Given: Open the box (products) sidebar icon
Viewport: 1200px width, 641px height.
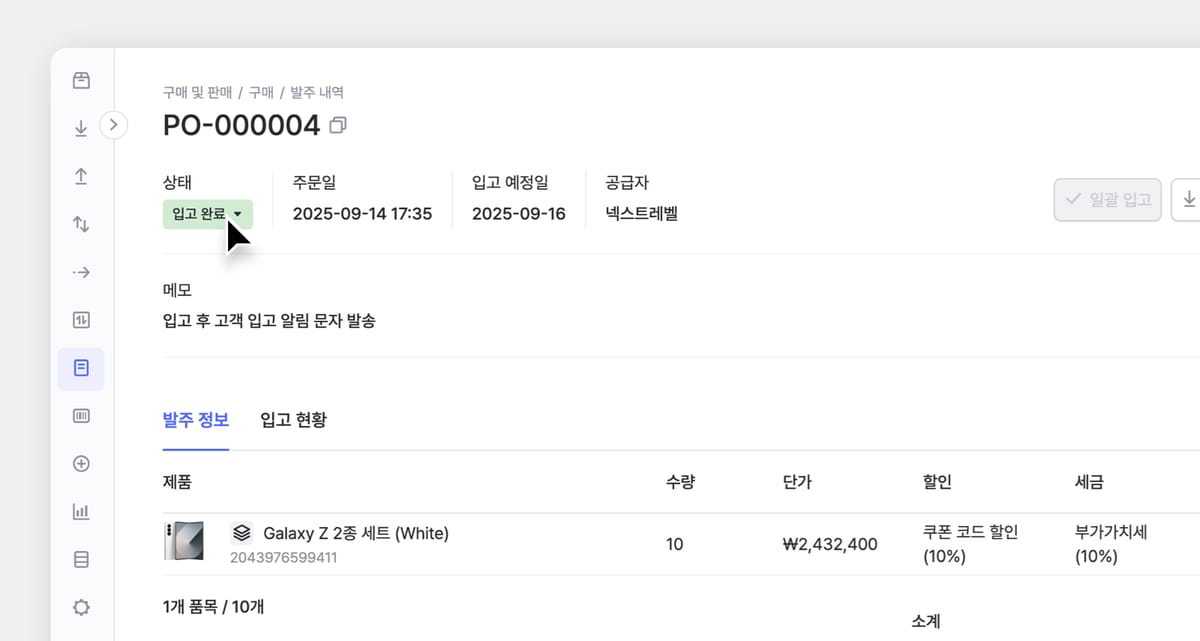Looking at the screenshot, I should tap(81, 80).
